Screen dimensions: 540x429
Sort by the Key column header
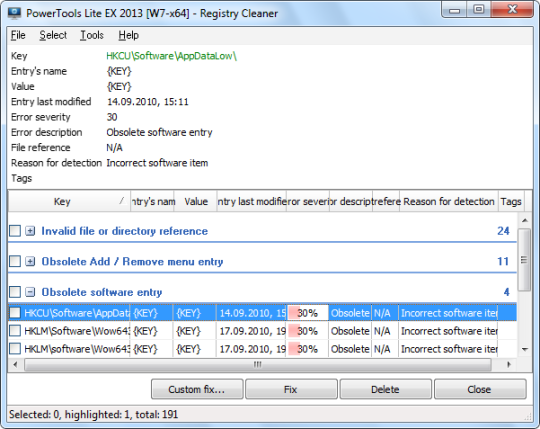69,201
